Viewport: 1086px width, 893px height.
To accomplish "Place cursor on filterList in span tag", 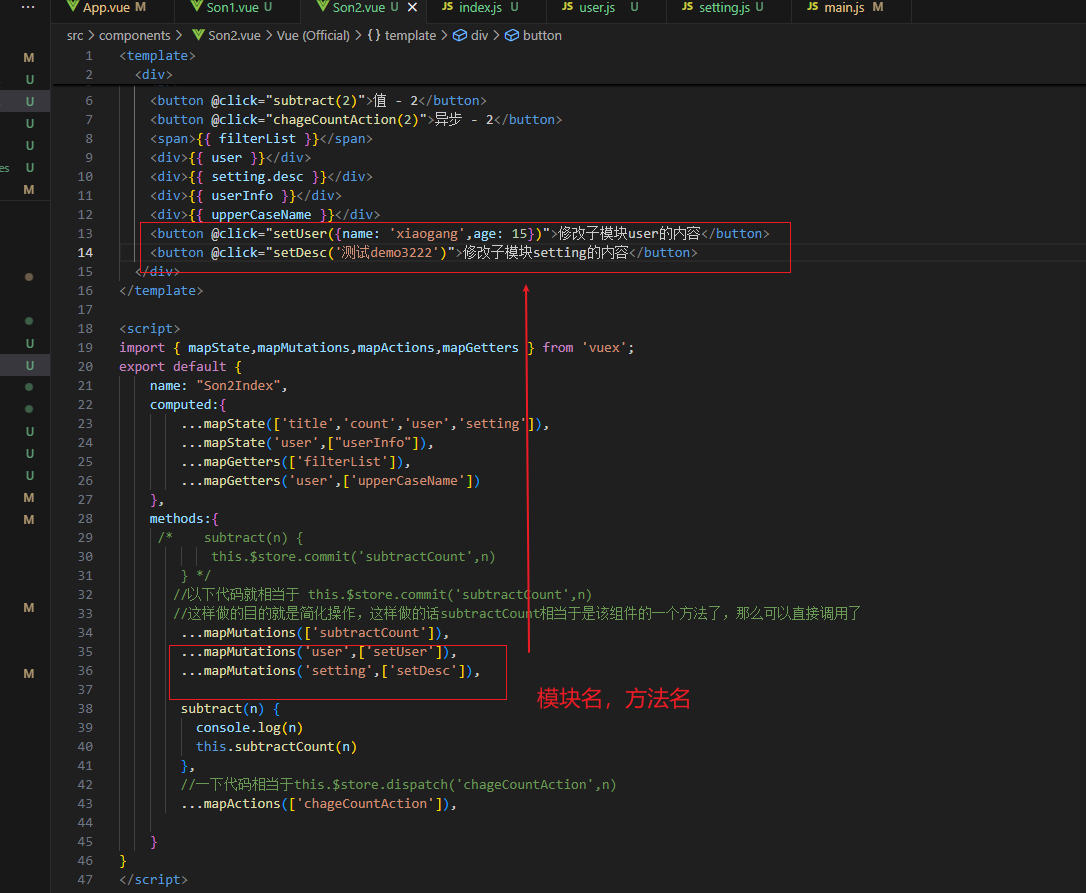I will point(257,139).
